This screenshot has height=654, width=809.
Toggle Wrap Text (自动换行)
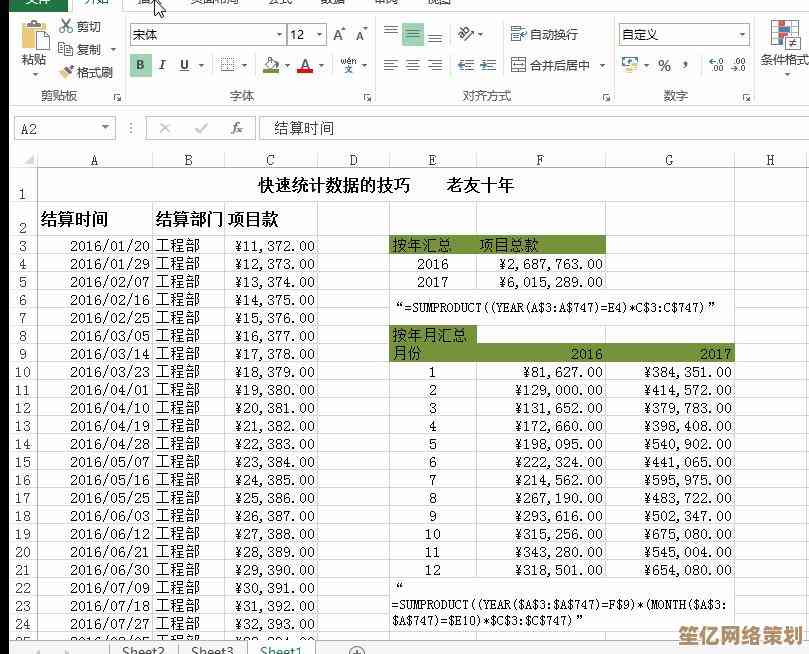544,35
